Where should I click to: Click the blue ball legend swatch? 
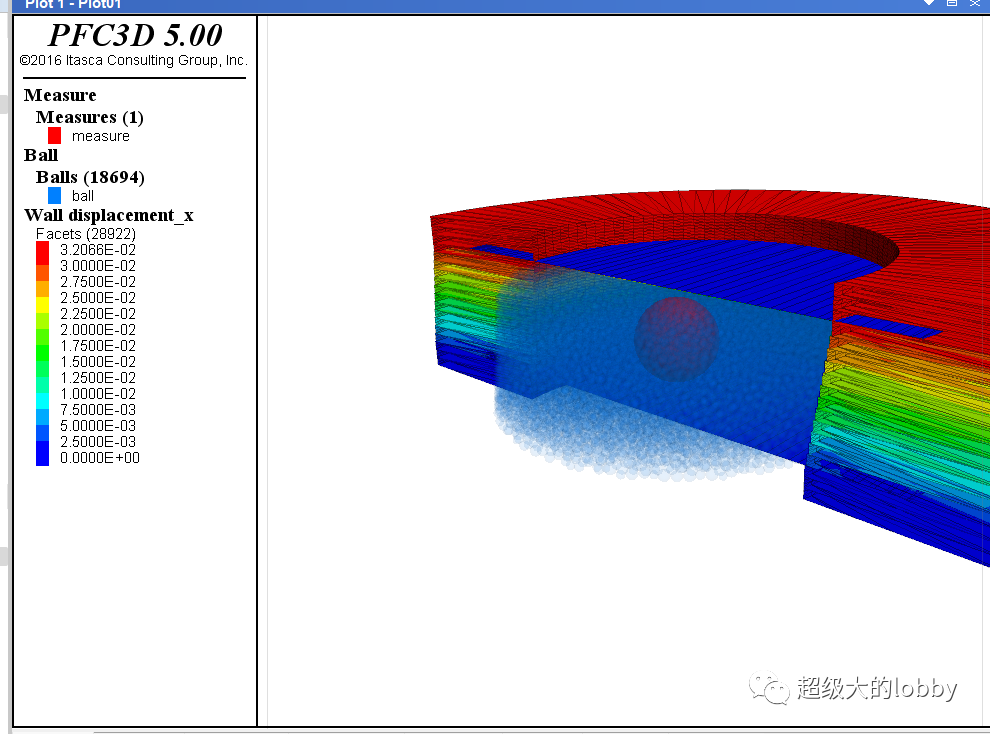click(54, 196)
